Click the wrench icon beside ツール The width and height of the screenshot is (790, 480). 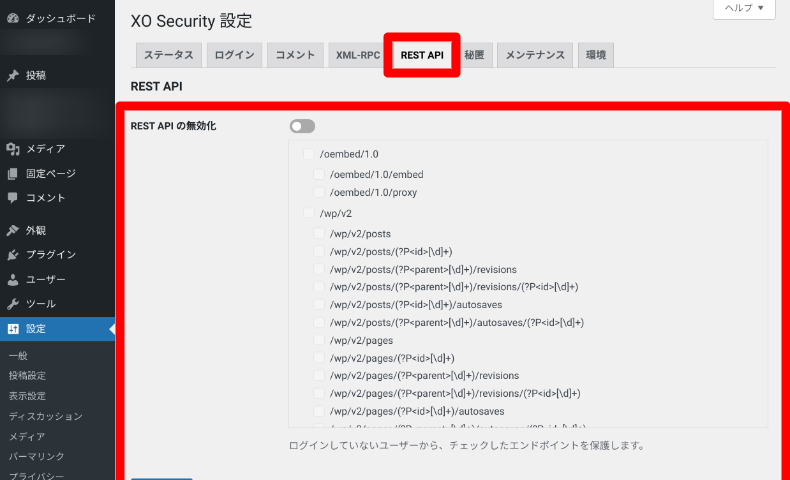13,304
